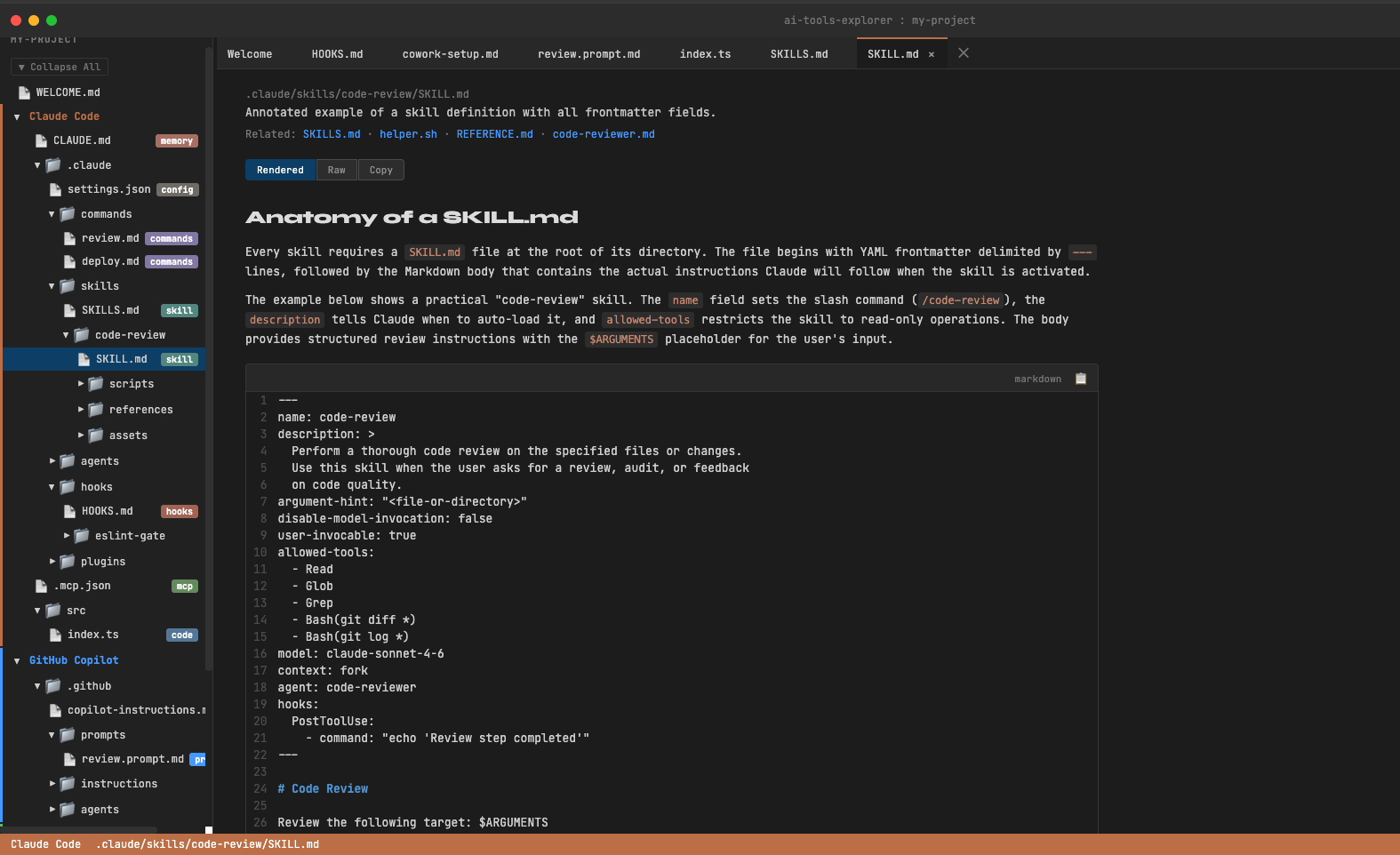Click Collapse All button

coord(60,67)
